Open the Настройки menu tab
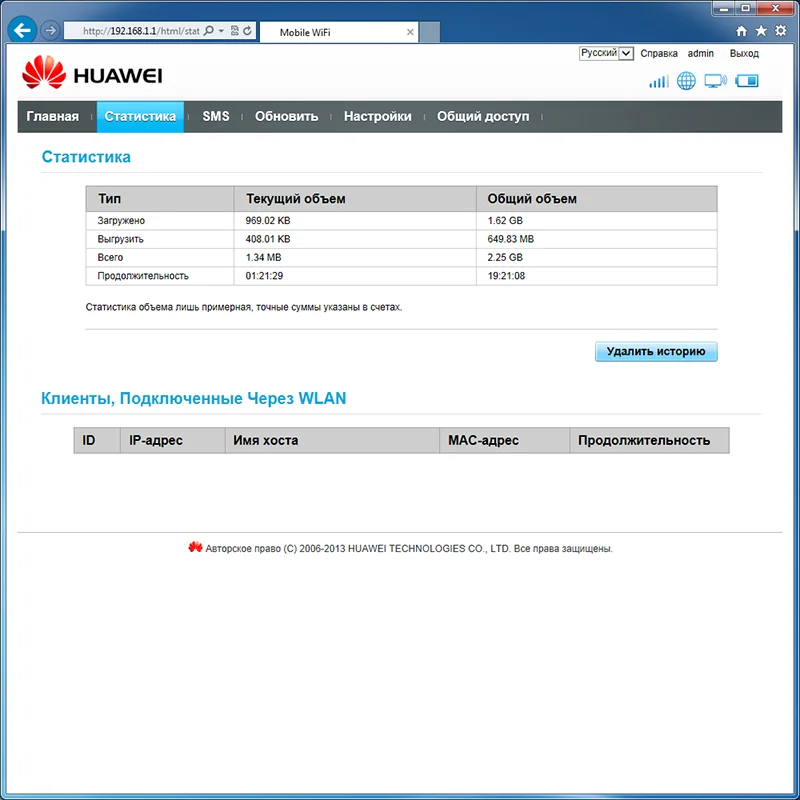This screenshot has width=800, height=800. [378, 116]
